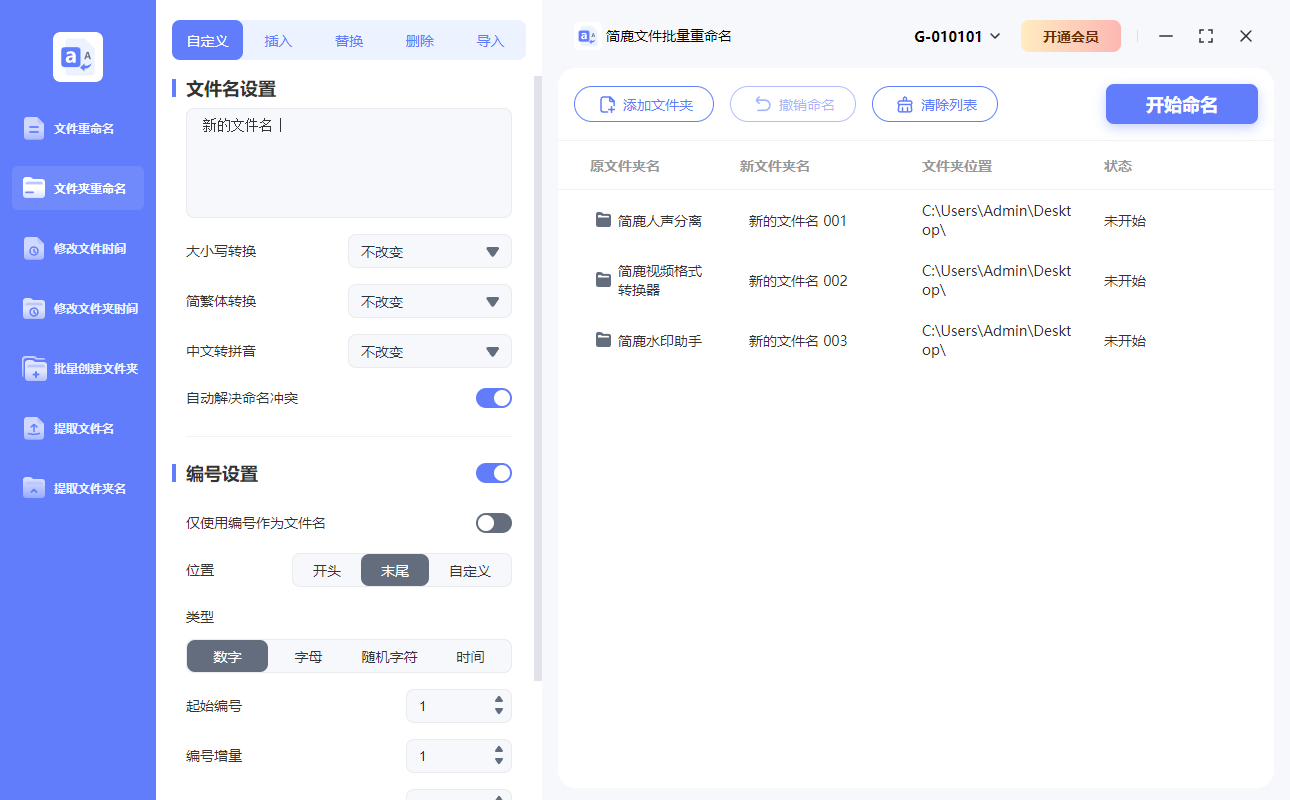Click the 撤销命名 button label

pos(807,105)
